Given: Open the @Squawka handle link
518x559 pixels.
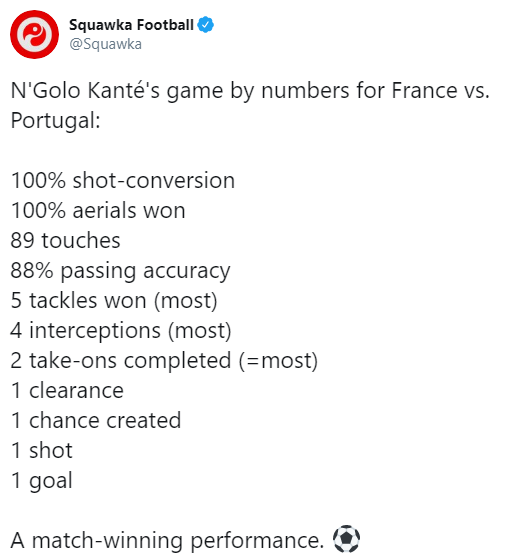Looking at the screenshot, I should click(106, 44).
